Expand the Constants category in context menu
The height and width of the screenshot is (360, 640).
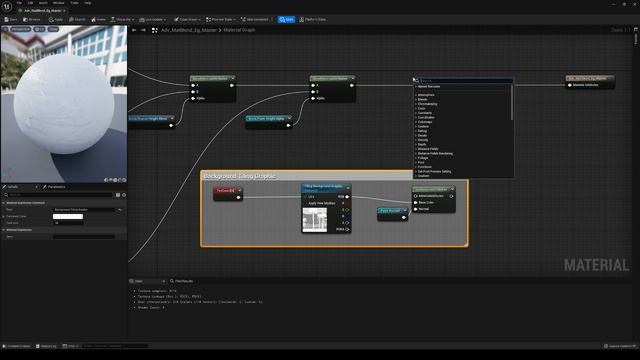click(424, 113)
